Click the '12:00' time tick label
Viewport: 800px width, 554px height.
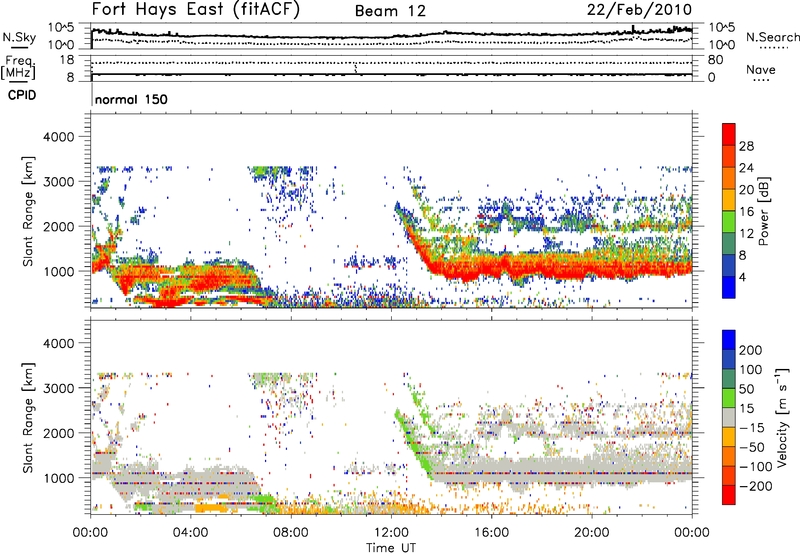pos(391,533)
